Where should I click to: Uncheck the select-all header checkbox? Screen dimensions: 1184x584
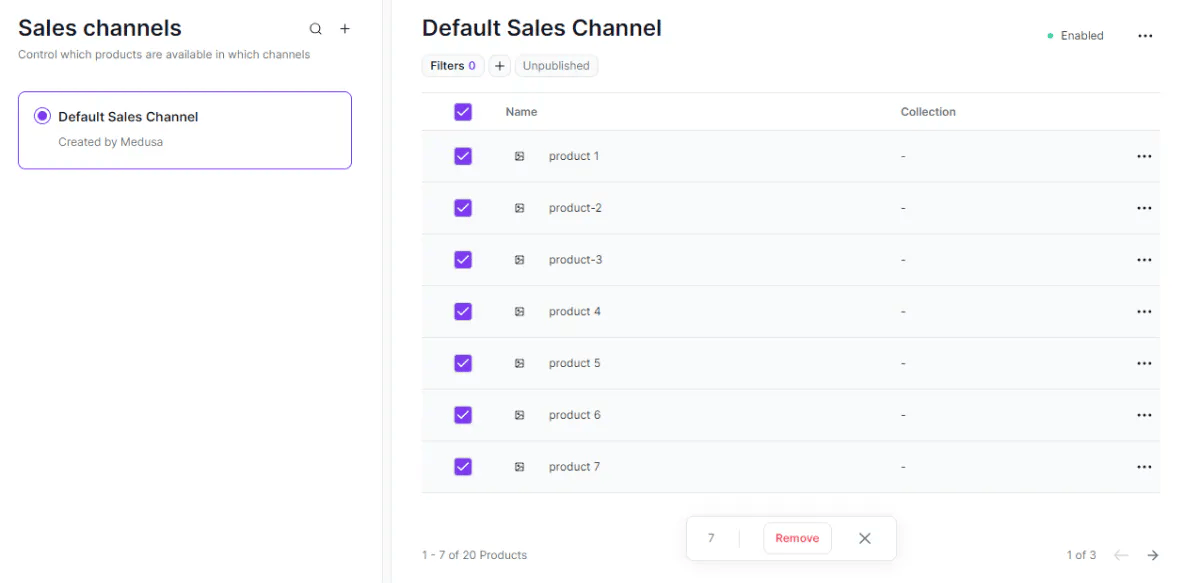click(x=463, y=112)
